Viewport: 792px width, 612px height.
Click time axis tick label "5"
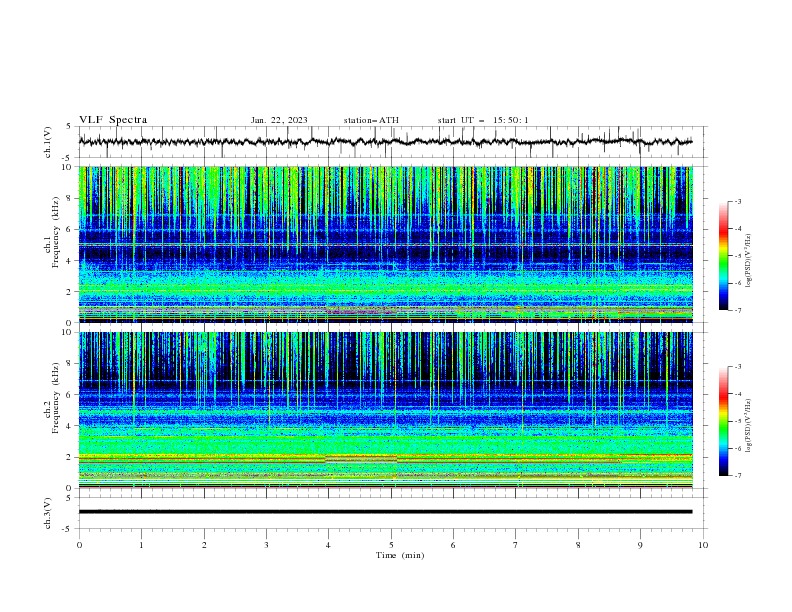click(x=391, y=545)
